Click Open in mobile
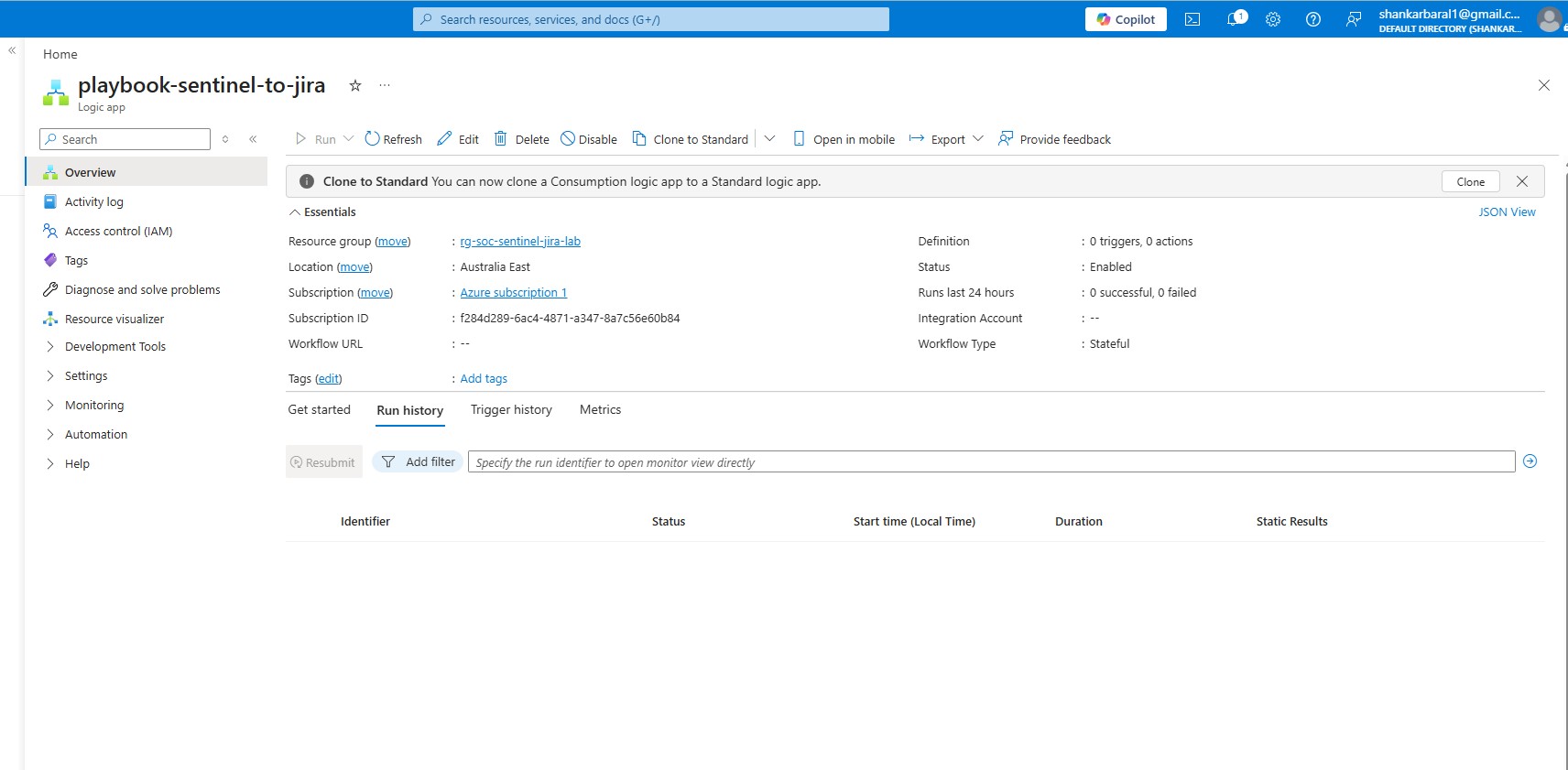This screenshot has width=1568, height=770. 844,139
